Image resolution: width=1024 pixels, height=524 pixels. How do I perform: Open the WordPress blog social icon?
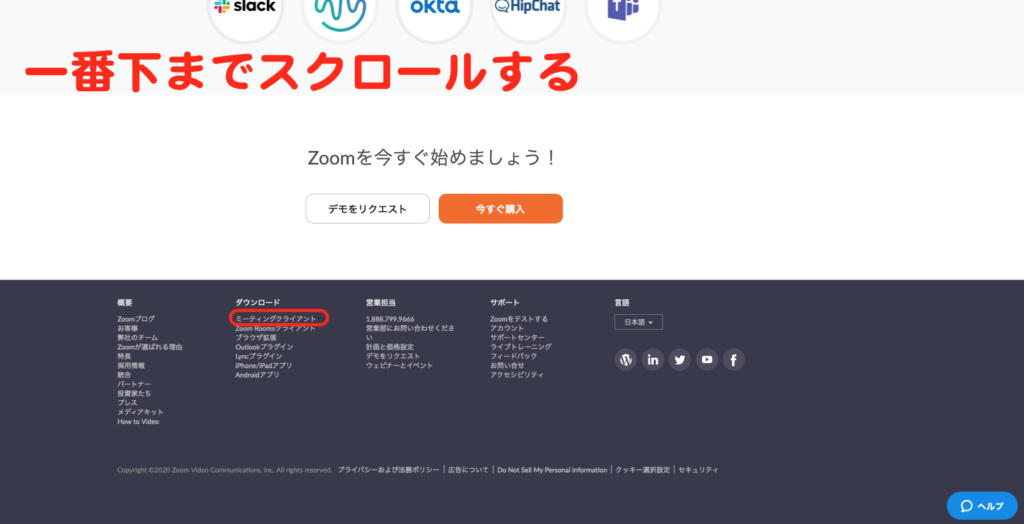(x=626, y=359)
